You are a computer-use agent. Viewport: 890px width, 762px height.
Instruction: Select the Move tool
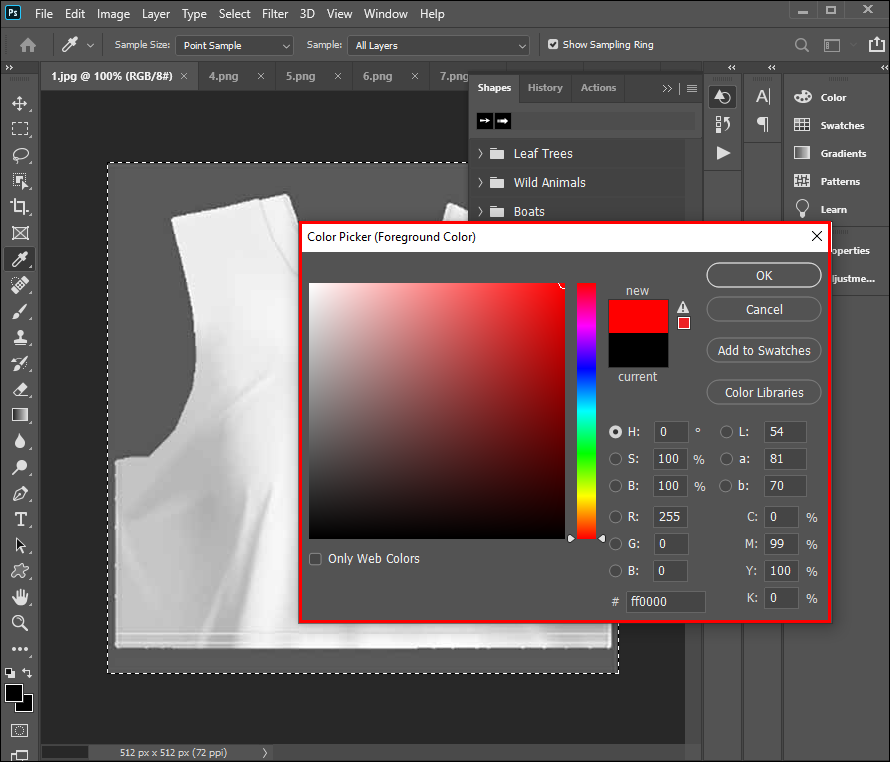(20, 103)
